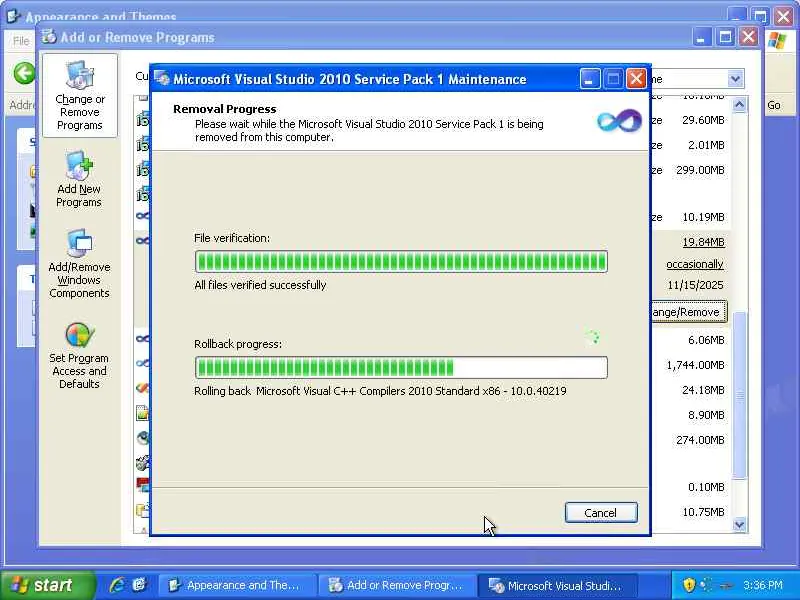This screenshot has width=800, height=600.
Task: Click the occasionally usage link
Action: click(x=694, y=264)
